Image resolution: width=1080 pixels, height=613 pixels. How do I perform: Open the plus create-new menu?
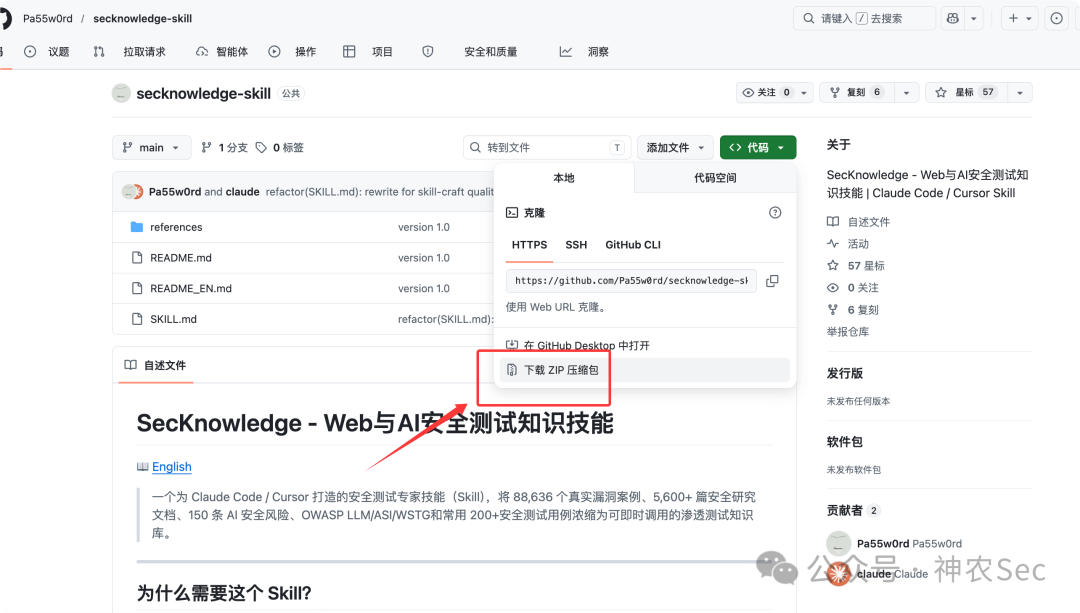click(1019, 19)
